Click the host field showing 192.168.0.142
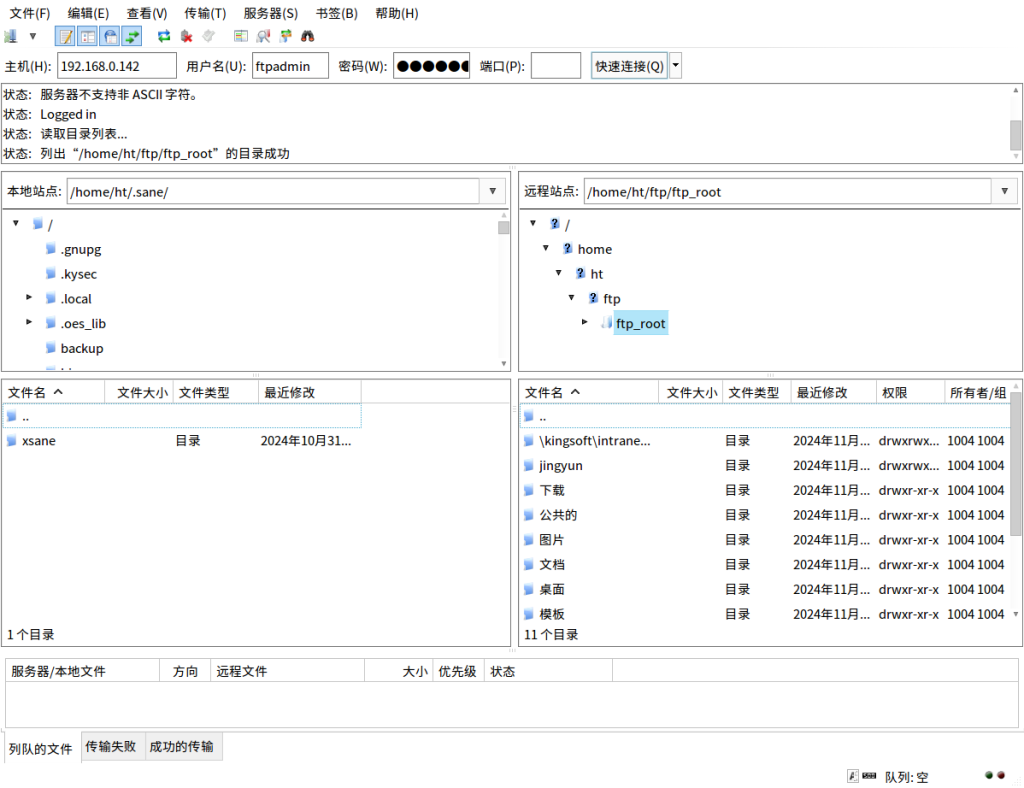Image resolution: width=1024 pixels, height=788 pixels. point(117,66)
